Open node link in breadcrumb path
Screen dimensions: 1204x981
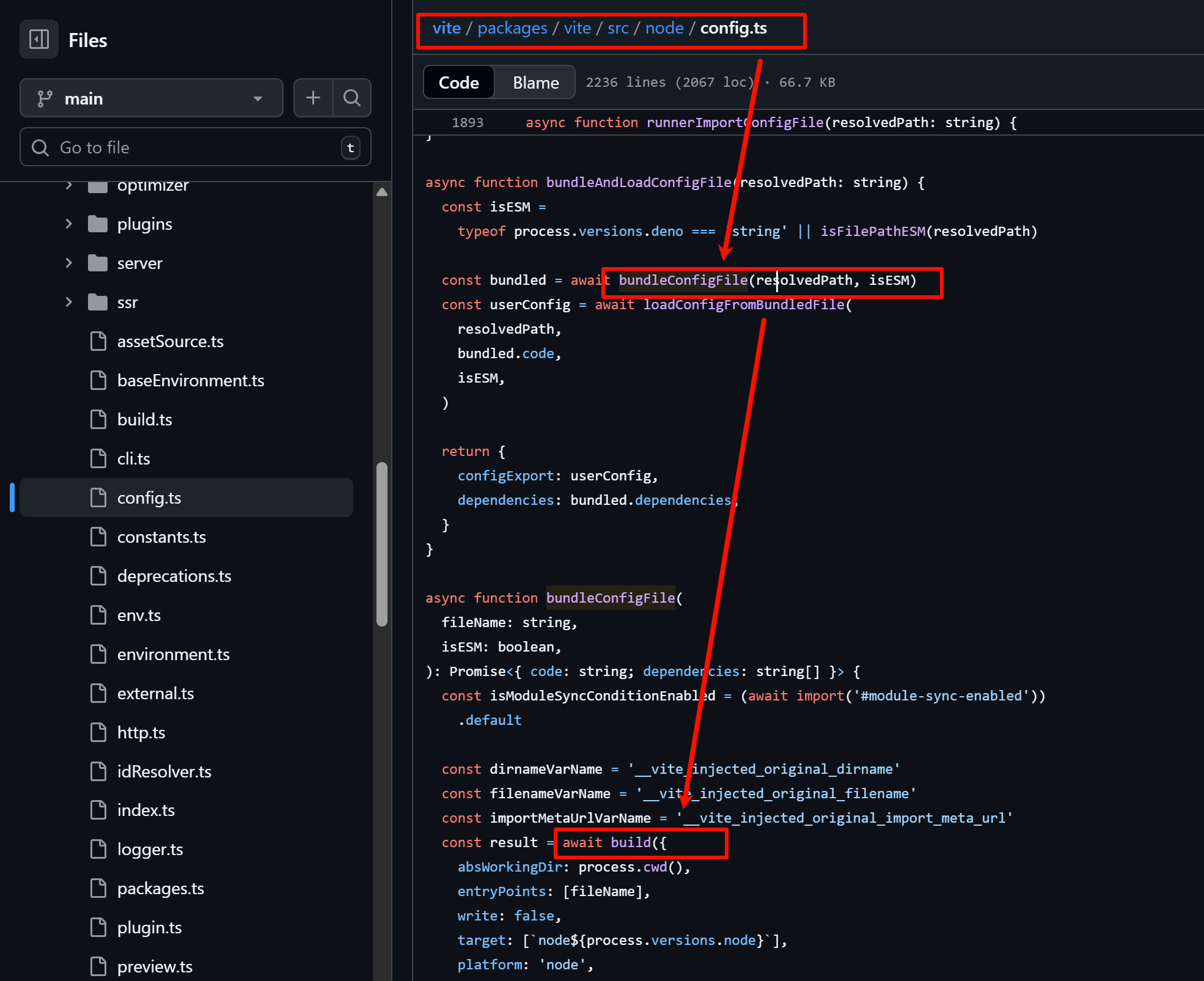point(664,28)
